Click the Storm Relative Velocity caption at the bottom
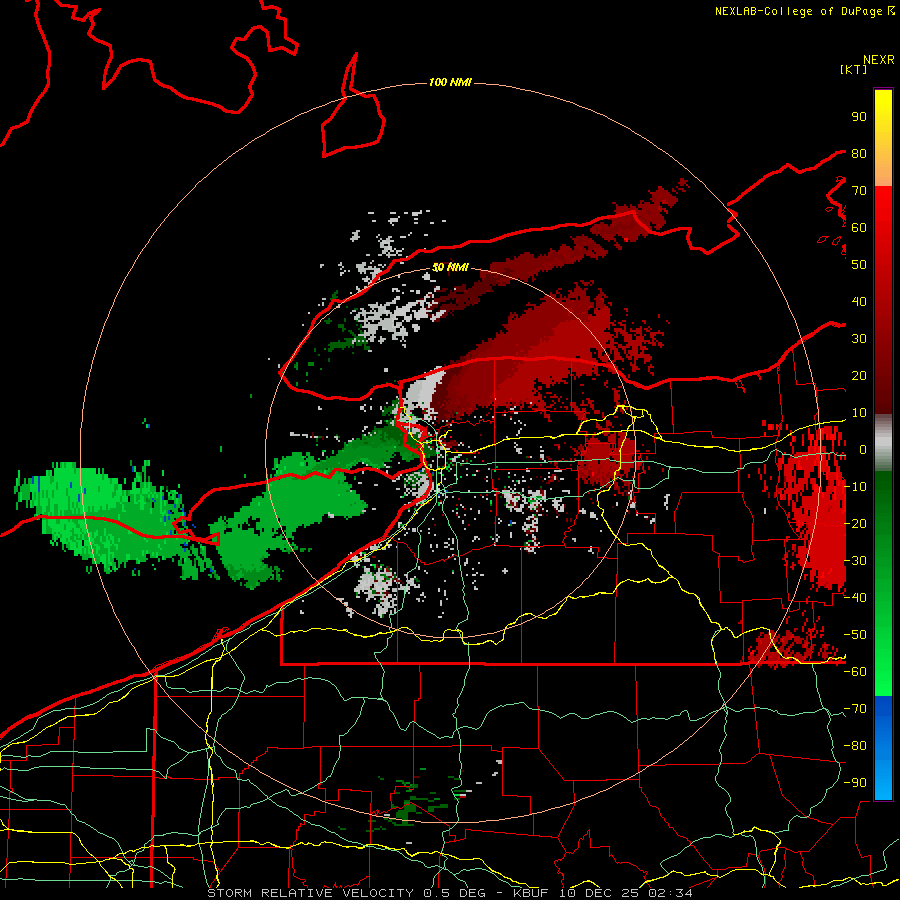 449,893
